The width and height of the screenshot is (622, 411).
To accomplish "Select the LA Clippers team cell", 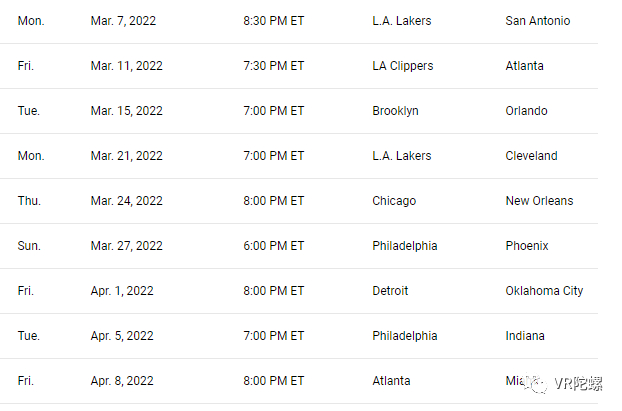I will point(403,66).
